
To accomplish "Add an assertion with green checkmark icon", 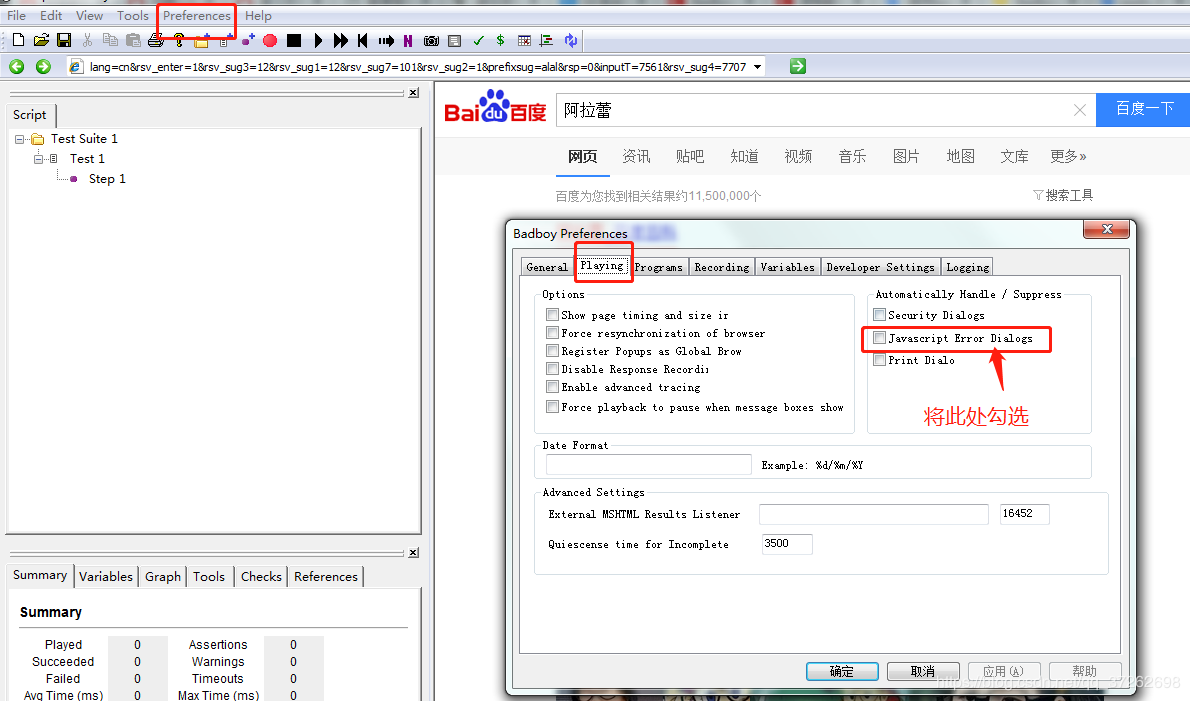I will [478, 41].
